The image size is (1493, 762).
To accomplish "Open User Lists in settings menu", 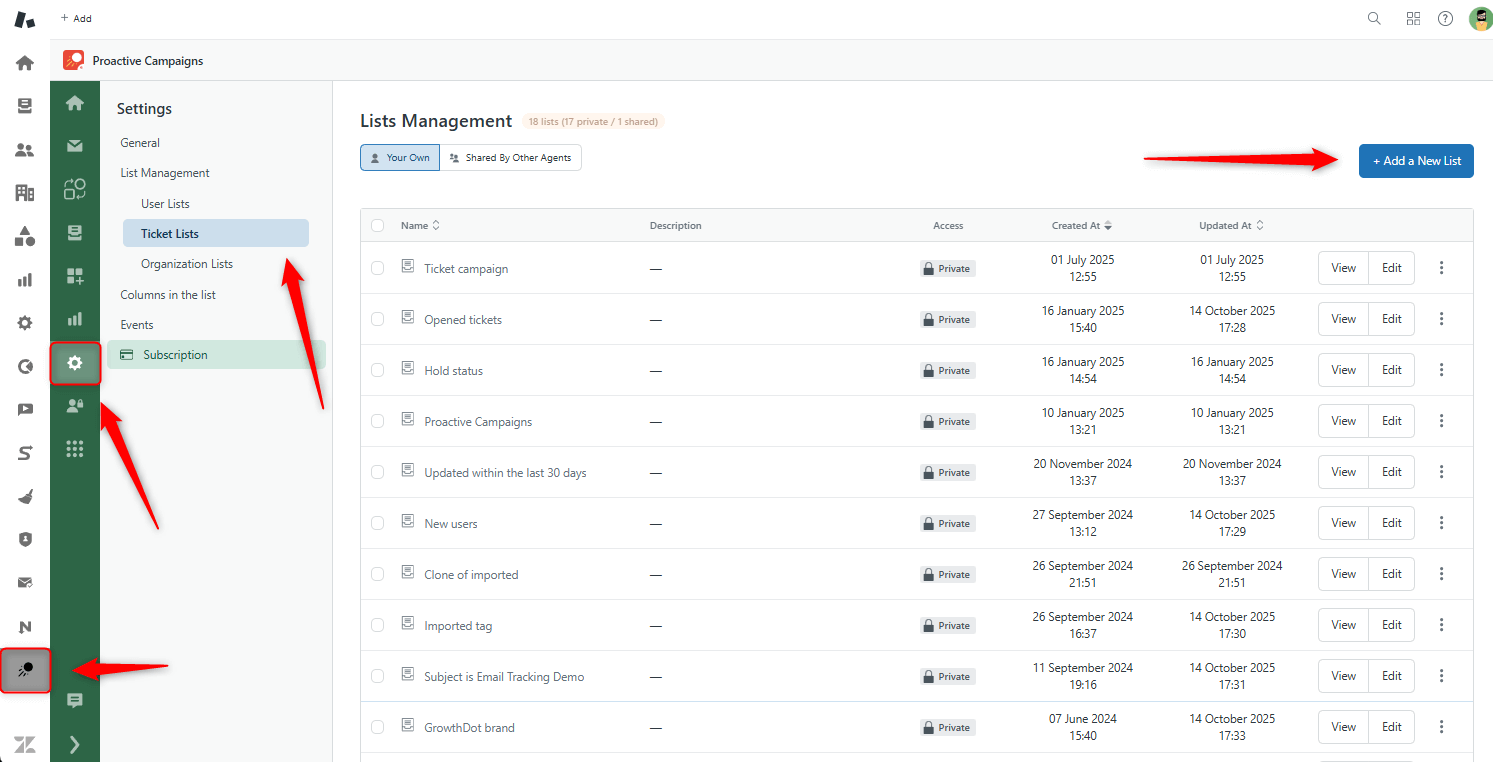I will tap(165, 204).
